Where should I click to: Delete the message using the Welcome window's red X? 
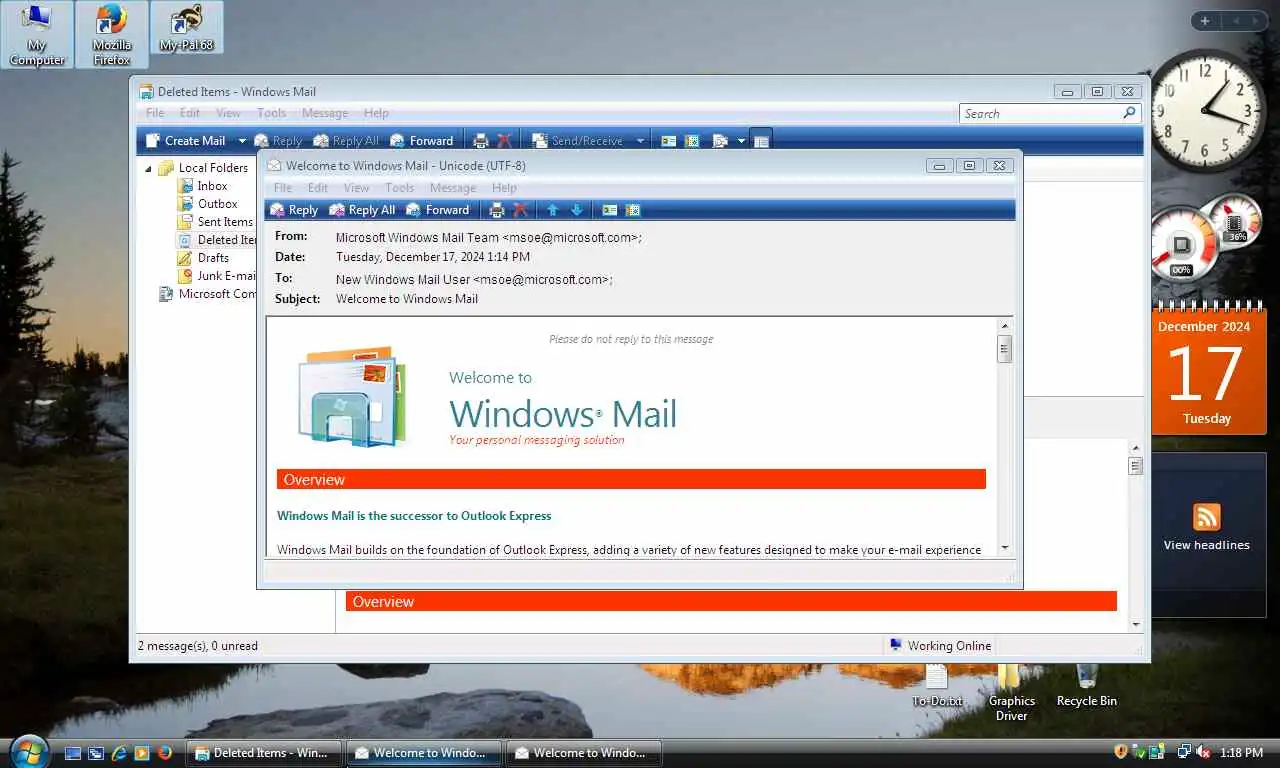tap(520, 210)
